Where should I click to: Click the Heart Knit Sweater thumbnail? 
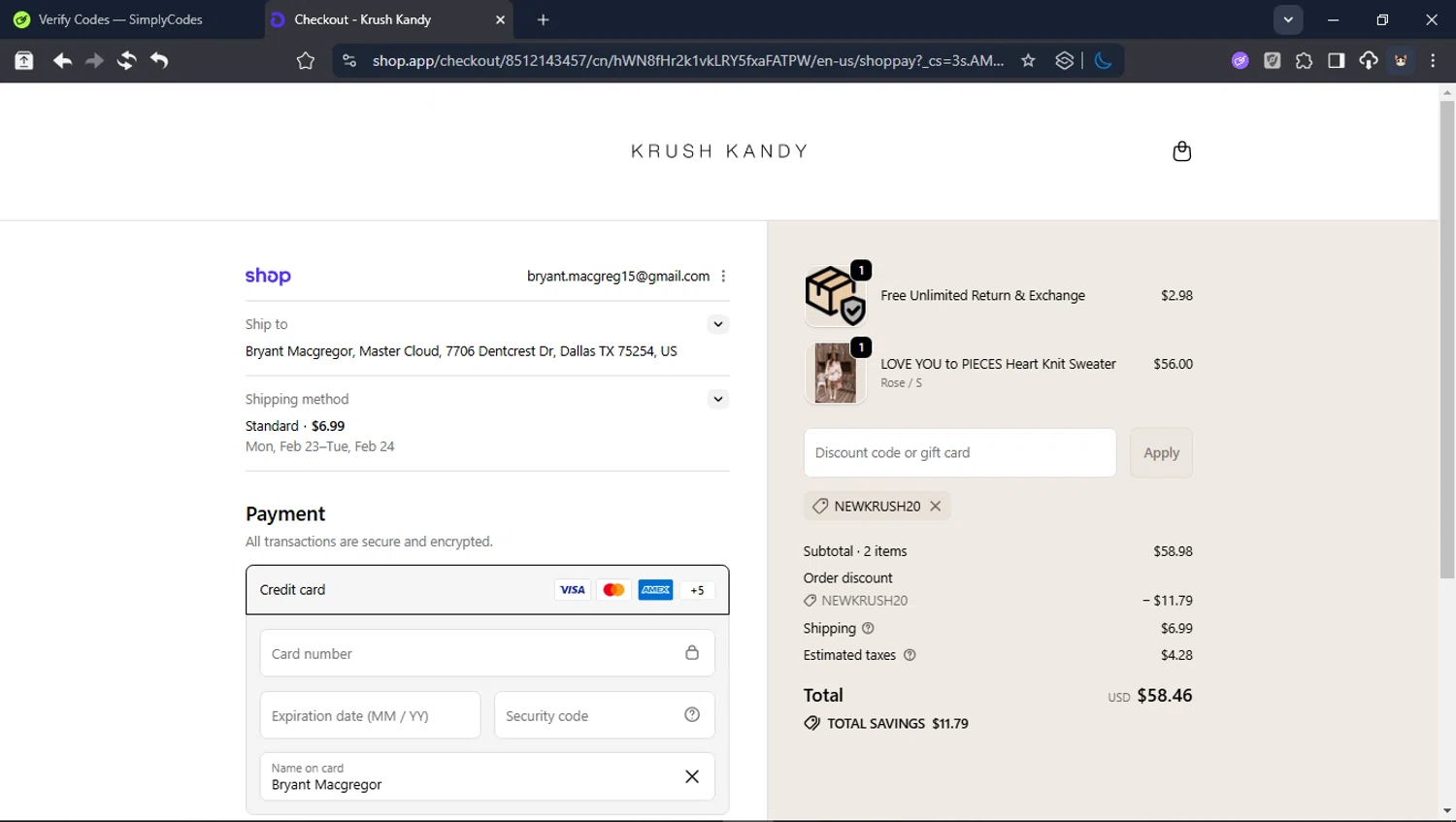835,373
